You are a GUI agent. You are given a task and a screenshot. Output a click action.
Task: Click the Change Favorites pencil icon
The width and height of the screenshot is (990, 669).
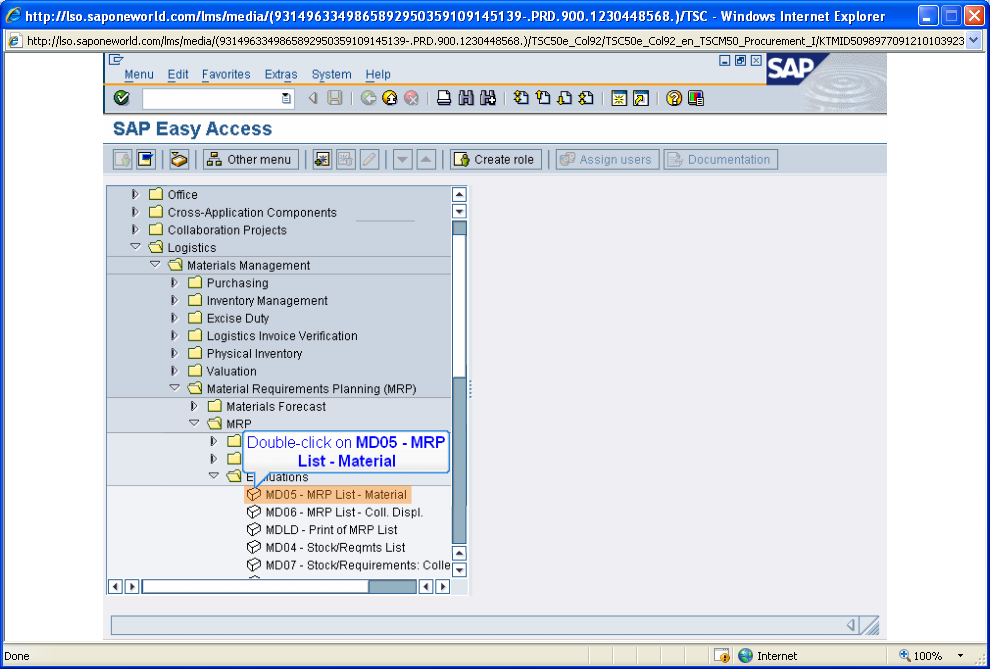tap(369, 159)
